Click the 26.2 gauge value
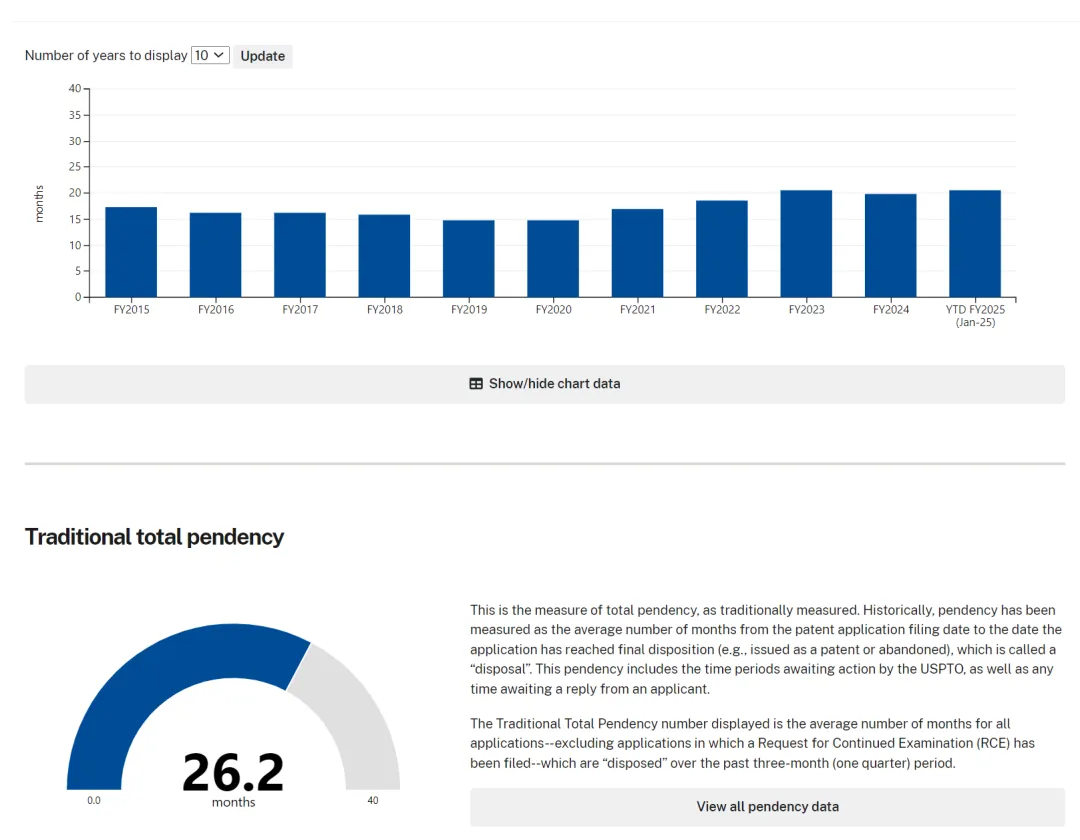This screenshot has width=1080, height=840. (233, 772)
